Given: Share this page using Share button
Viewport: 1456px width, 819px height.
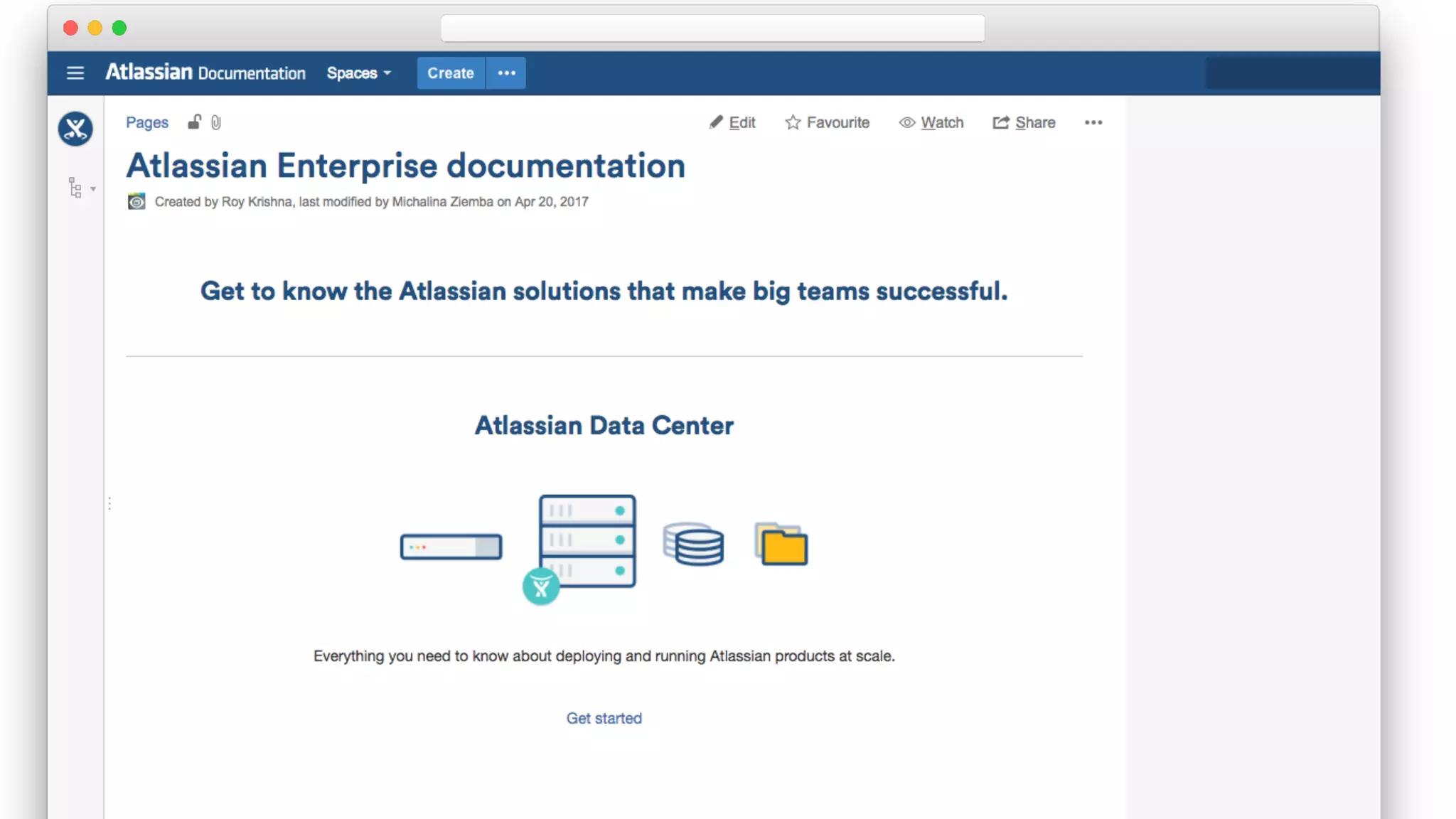Looking at the screenshot, I should (1024, 122).
